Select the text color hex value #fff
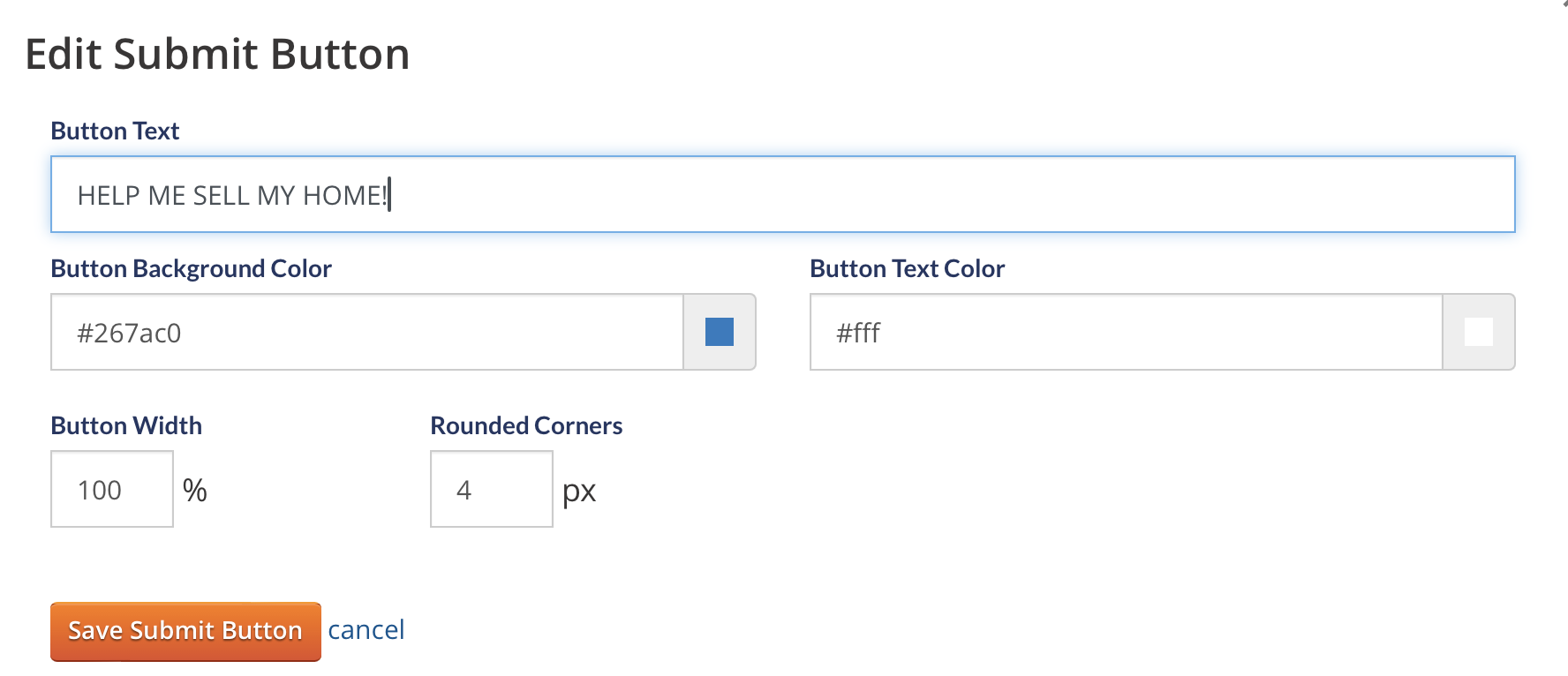 (859, 334)
